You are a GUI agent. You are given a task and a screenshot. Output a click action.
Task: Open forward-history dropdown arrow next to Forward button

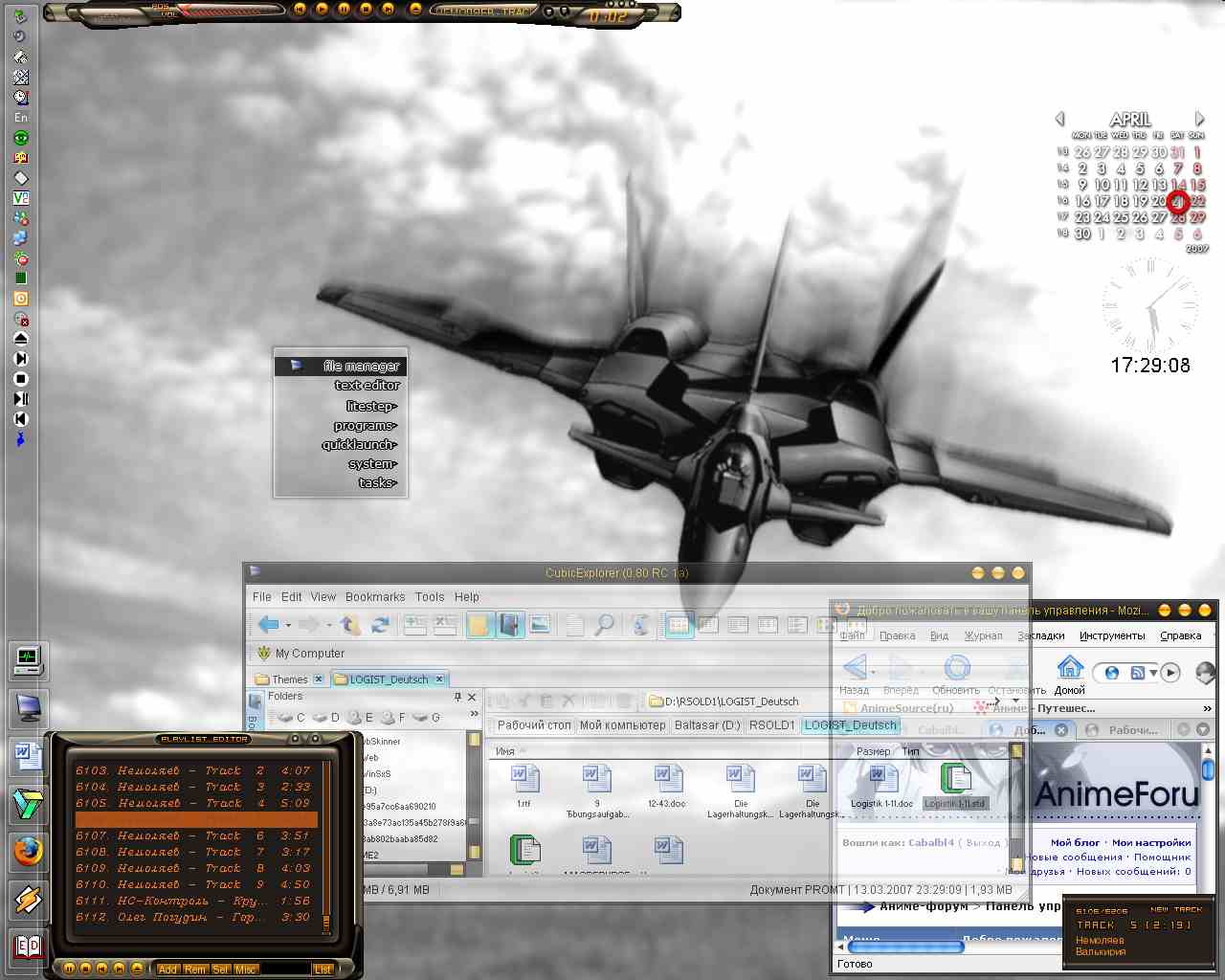[x=329, y=626]
